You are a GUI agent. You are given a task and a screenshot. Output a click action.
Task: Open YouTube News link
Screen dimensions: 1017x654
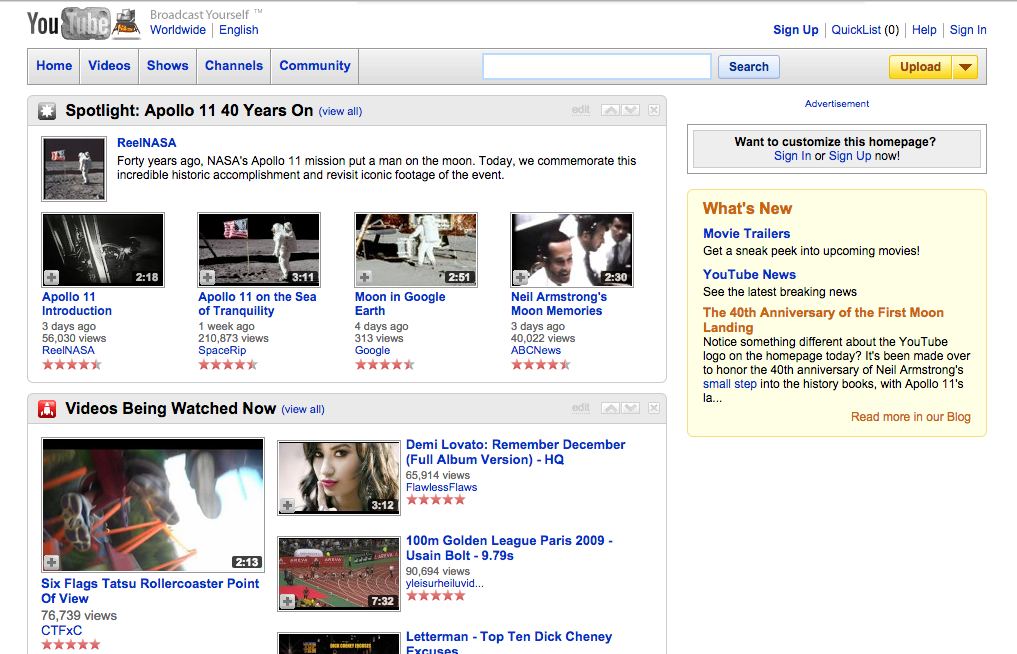click(x=749, y=274)
